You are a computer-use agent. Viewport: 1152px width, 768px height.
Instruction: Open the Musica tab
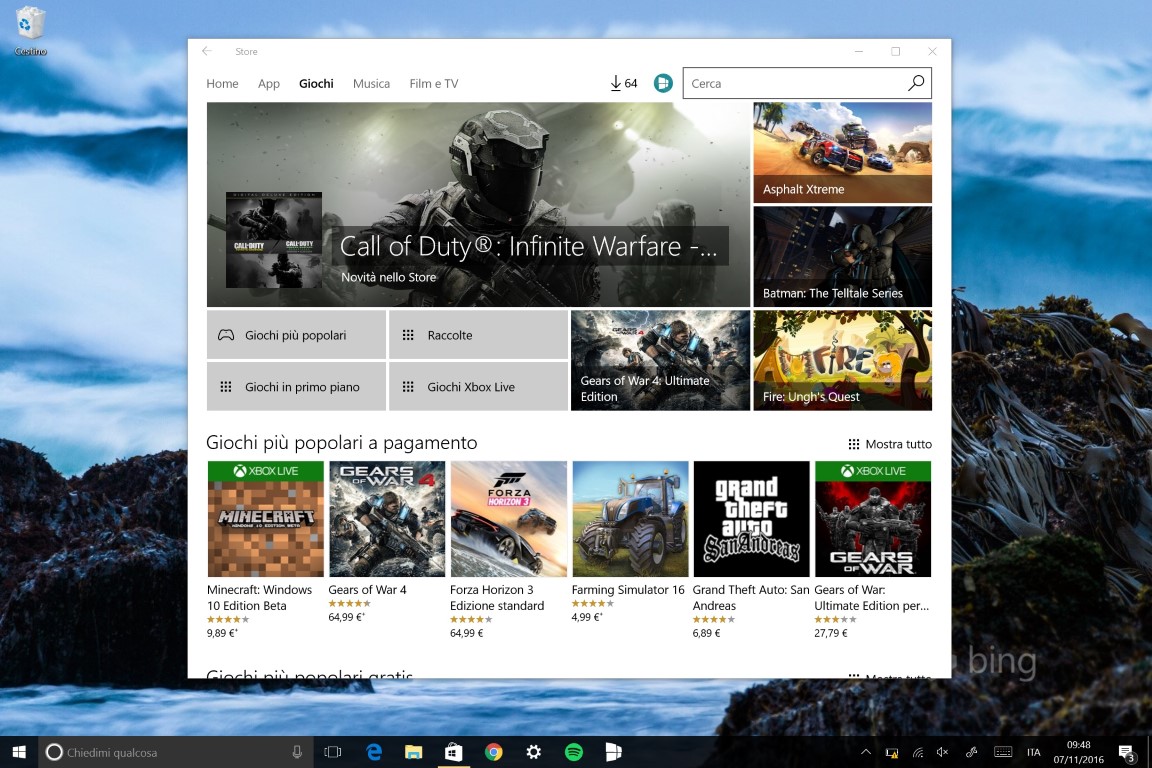pyautogui.click(x=371, y=84)
